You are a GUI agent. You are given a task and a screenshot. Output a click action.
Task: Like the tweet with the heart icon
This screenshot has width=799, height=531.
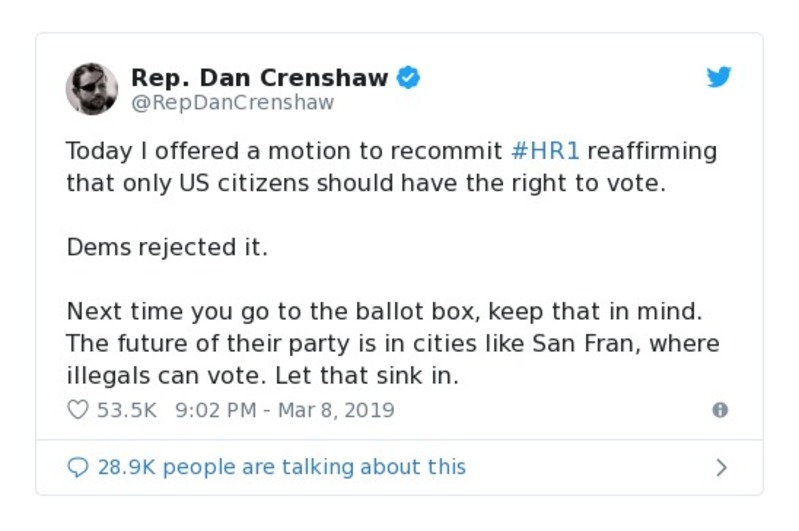[77, 410]
